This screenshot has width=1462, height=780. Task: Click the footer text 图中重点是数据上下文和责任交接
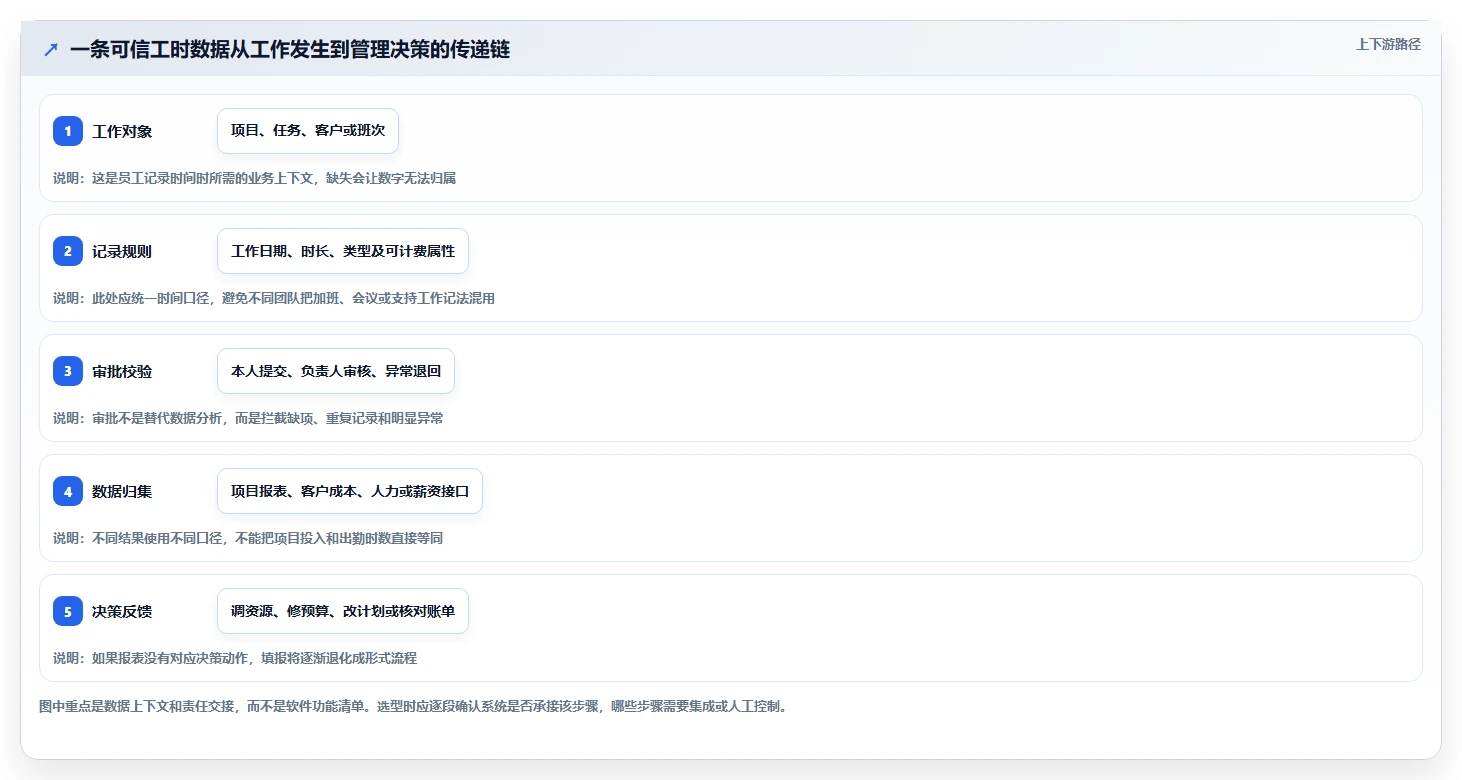[413, 706]
